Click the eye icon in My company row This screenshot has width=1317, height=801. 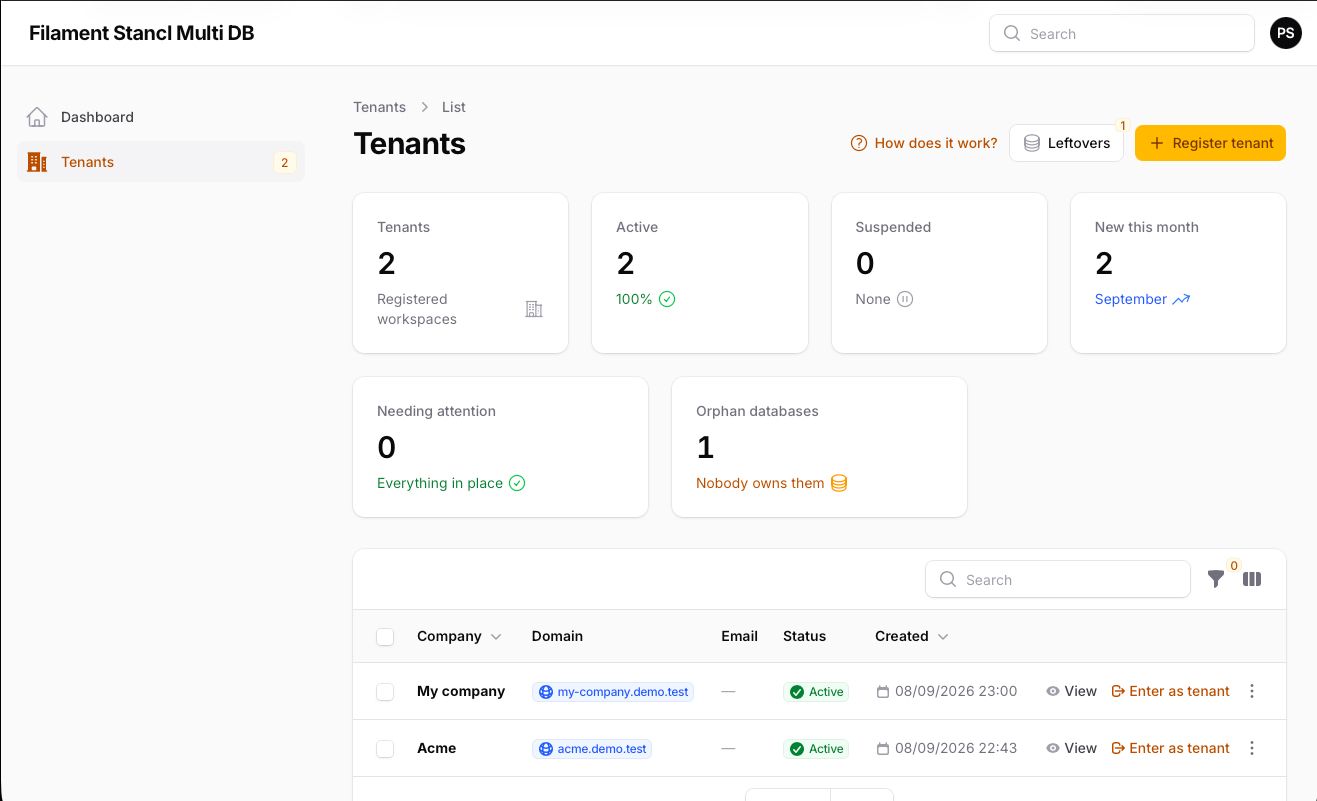(1053, 691)
